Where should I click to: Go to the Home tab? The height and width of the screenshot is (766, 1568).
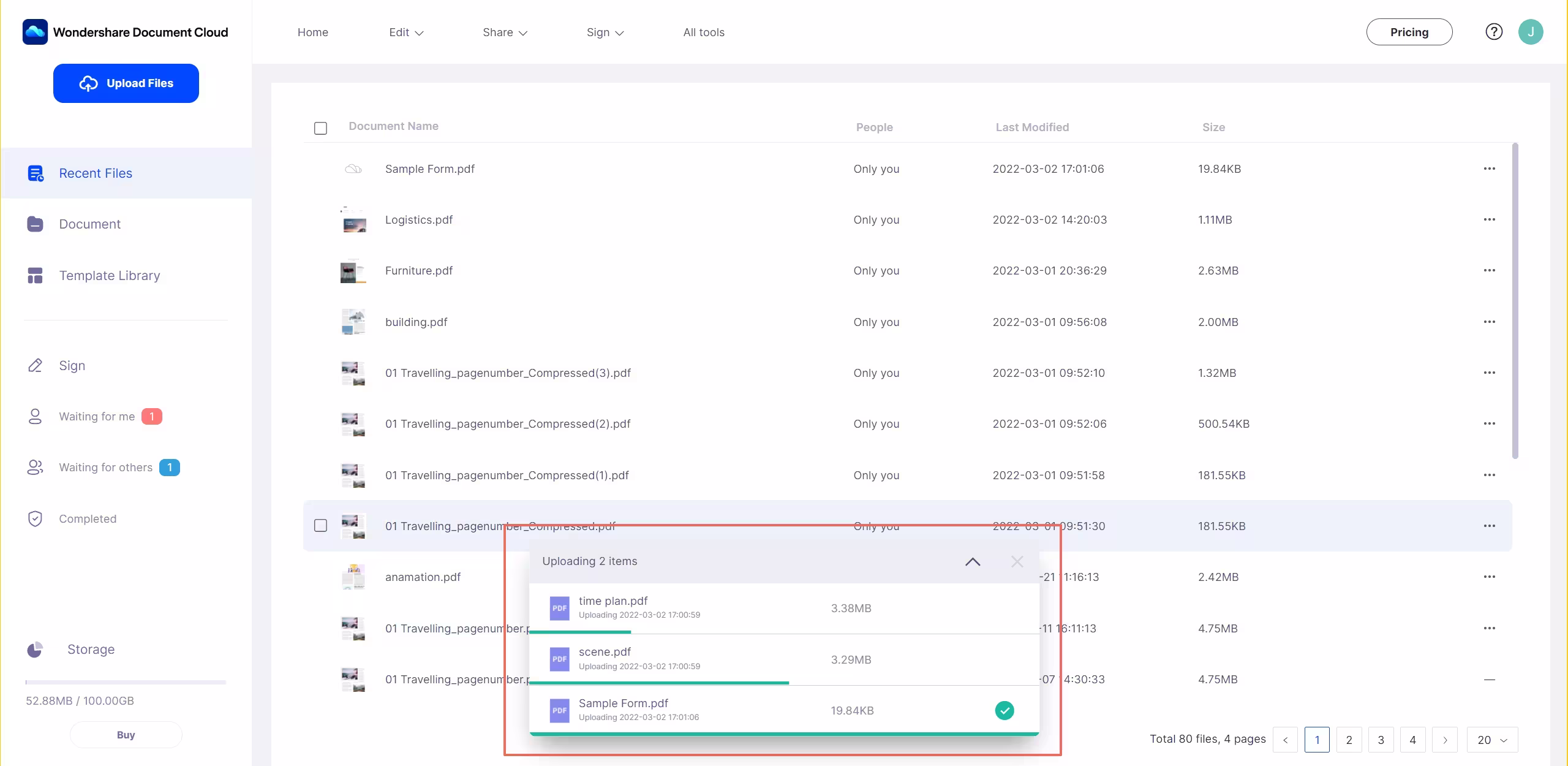312,32
